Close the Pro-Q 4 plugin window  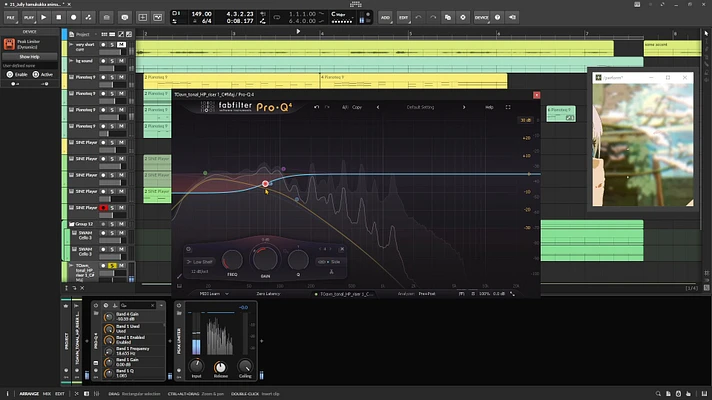pos(537,95)
